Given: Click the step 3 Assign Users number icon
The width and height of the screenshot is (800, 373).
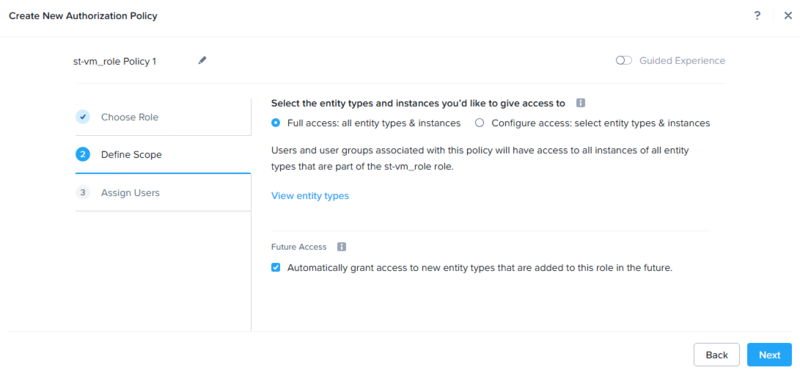Looking at the screenshot, I should pos(83,192).
